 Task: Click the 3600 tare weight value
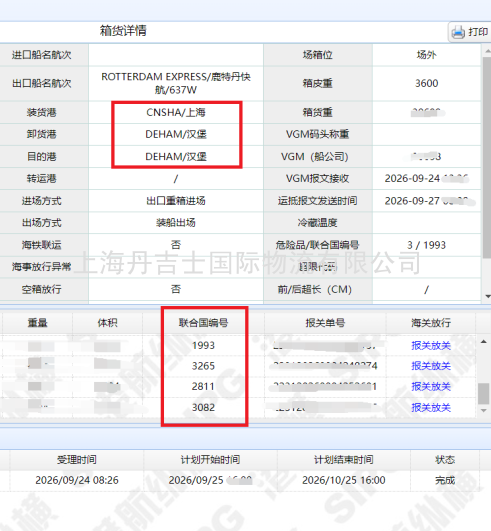pos(427,83)
